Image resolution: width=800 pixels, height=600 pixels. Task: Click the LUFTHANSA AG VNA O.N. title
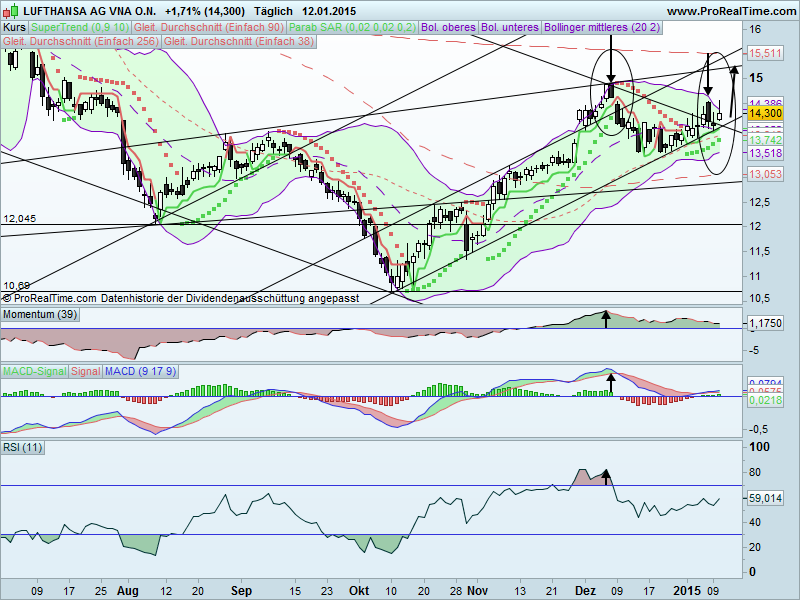tap(90, 11)
